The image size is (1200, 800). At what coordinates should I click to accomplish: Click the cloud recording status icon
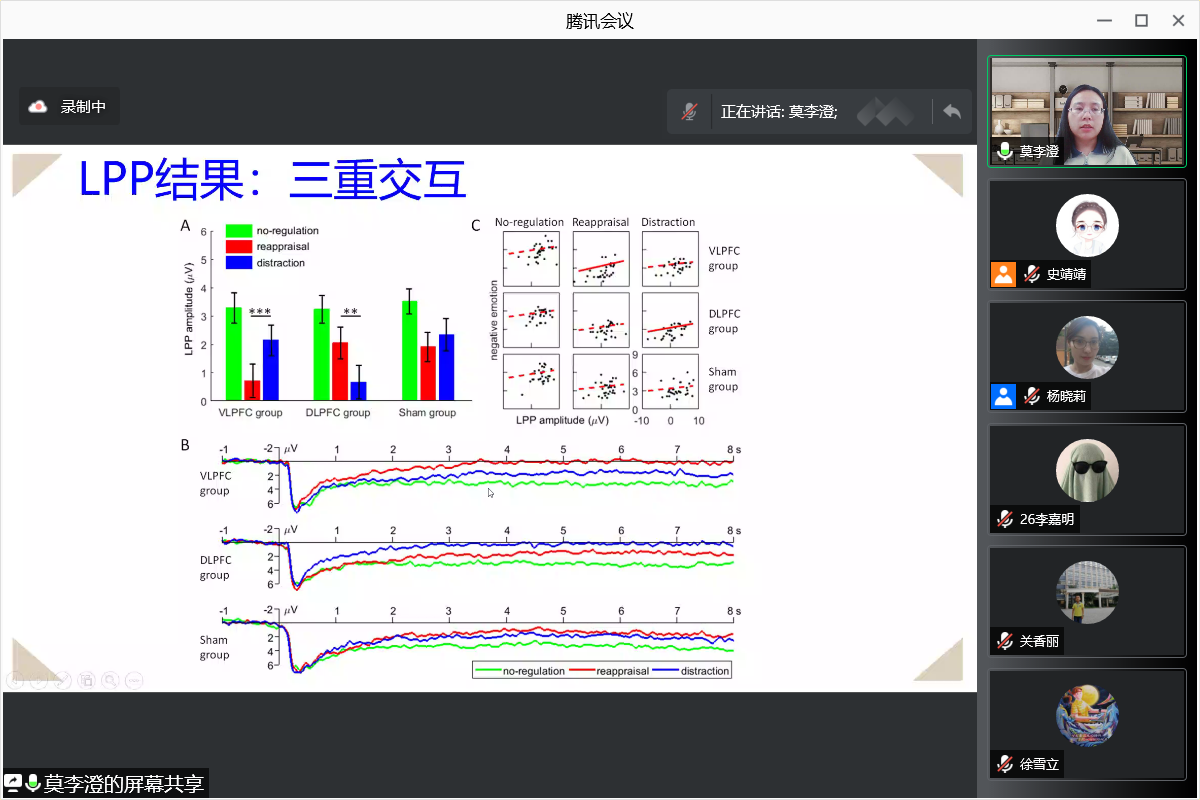[x=38, y=107]
